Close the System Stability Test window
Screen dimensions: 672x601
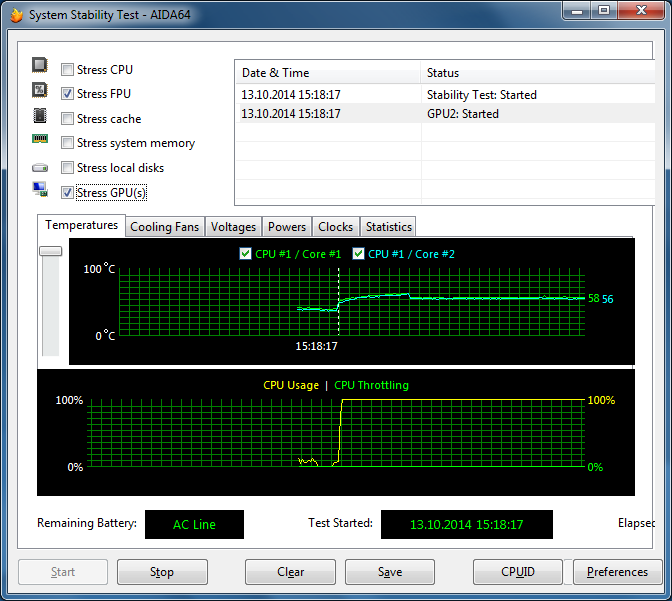pos(641,11)
